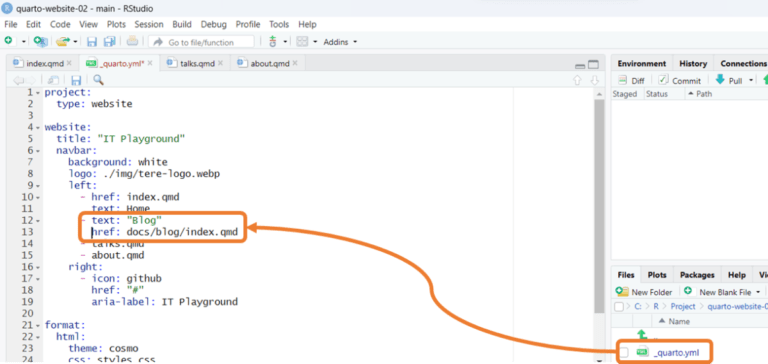Open the Session menu
Screen dimensions: 768x364
click(149, 24)
